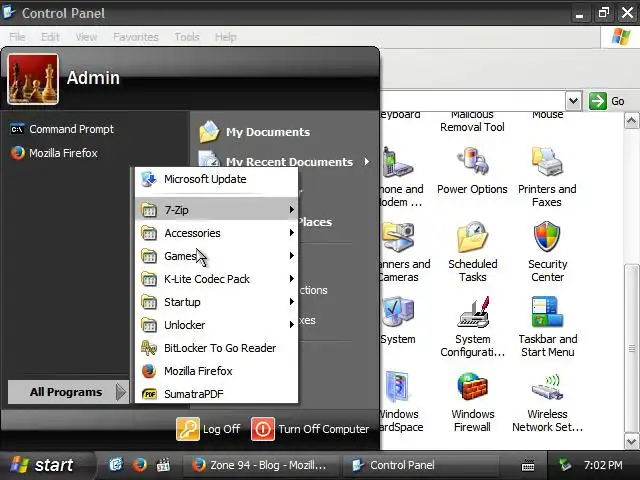Launch Mozilla Firefox from All Programs list
This screenshot has height=480, width=640.
[x=216, y=371]
